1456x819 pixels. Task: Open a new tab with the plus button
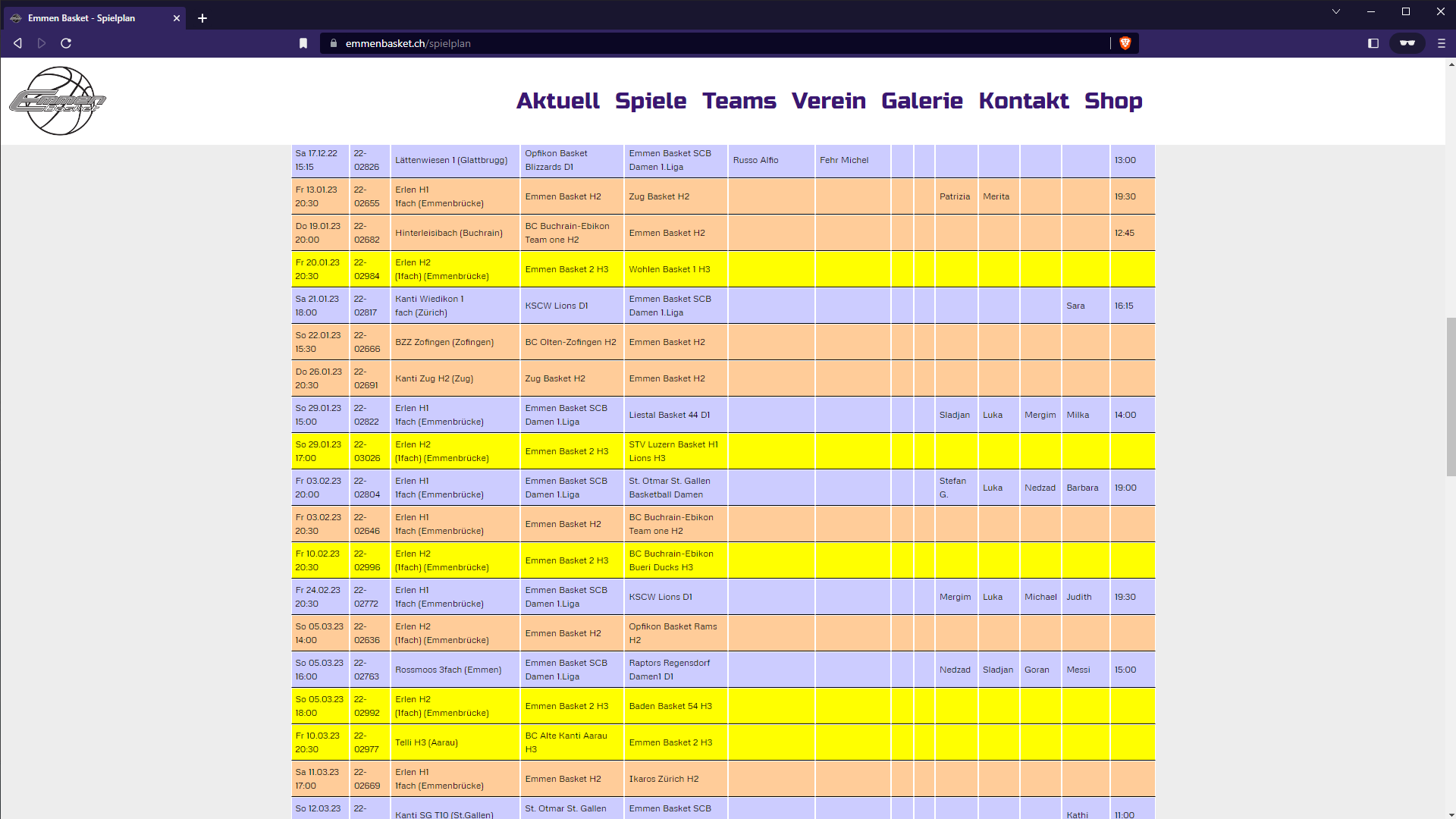point(202,18)
